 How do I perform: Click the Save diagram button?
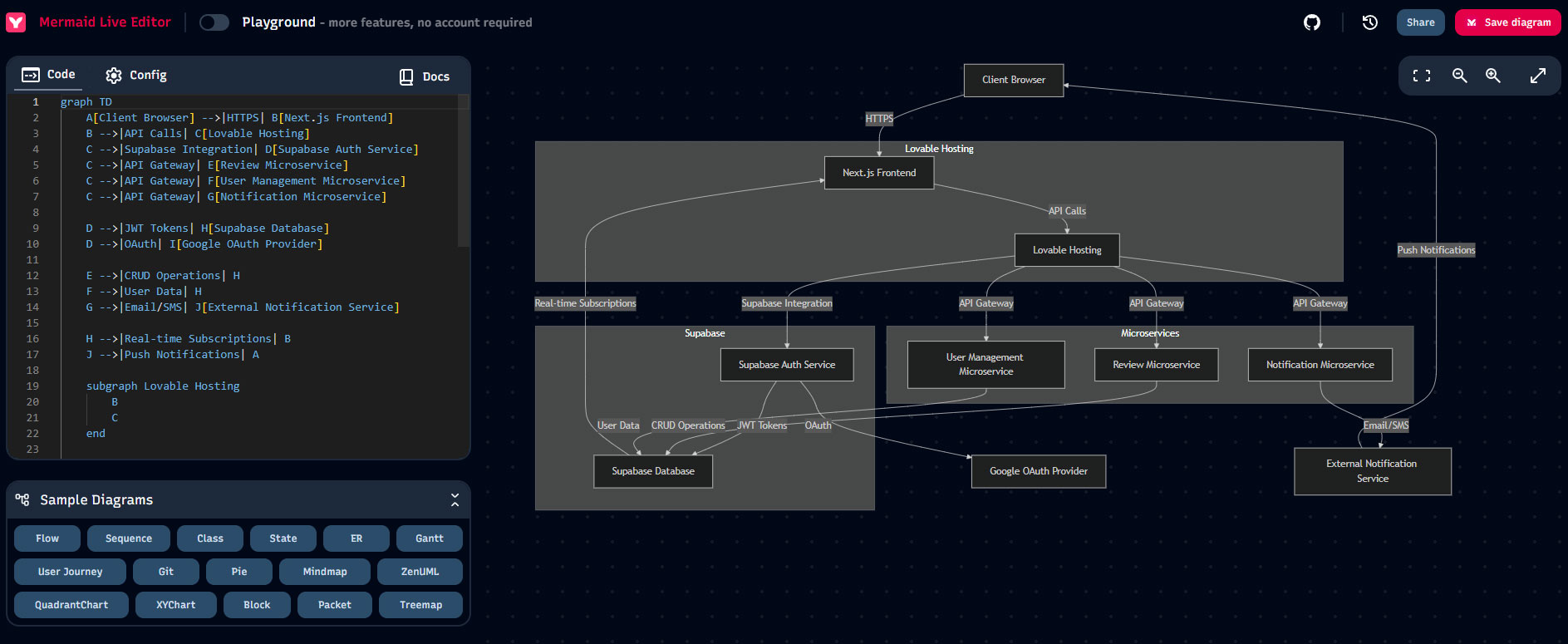click(1508, 22)
